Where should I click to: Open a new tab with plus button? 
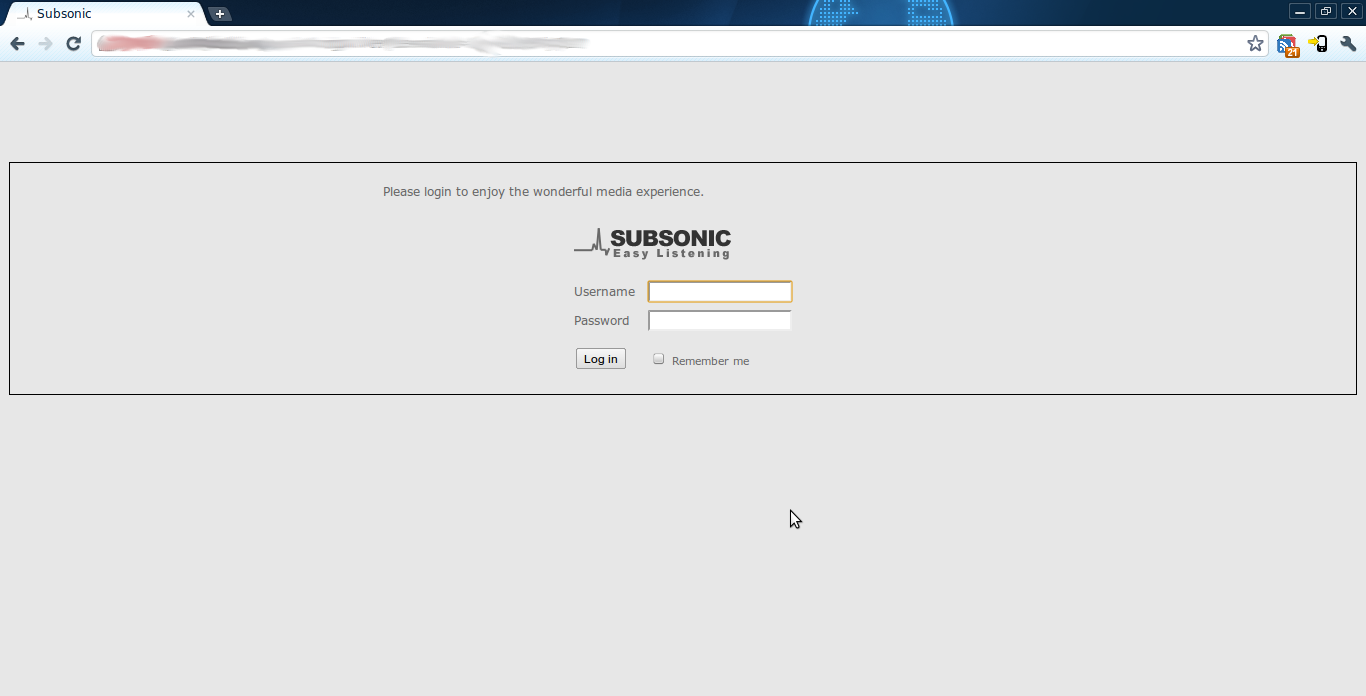(220, 14)
